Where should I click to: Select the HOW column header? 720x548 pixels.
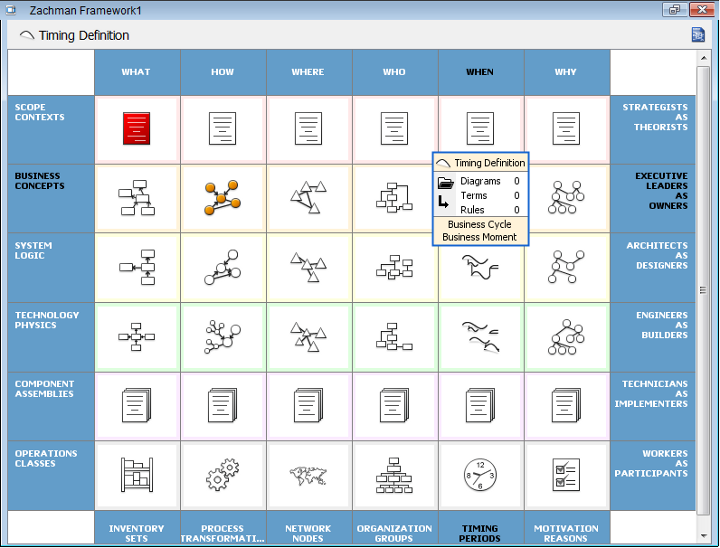tap(222, 72)
